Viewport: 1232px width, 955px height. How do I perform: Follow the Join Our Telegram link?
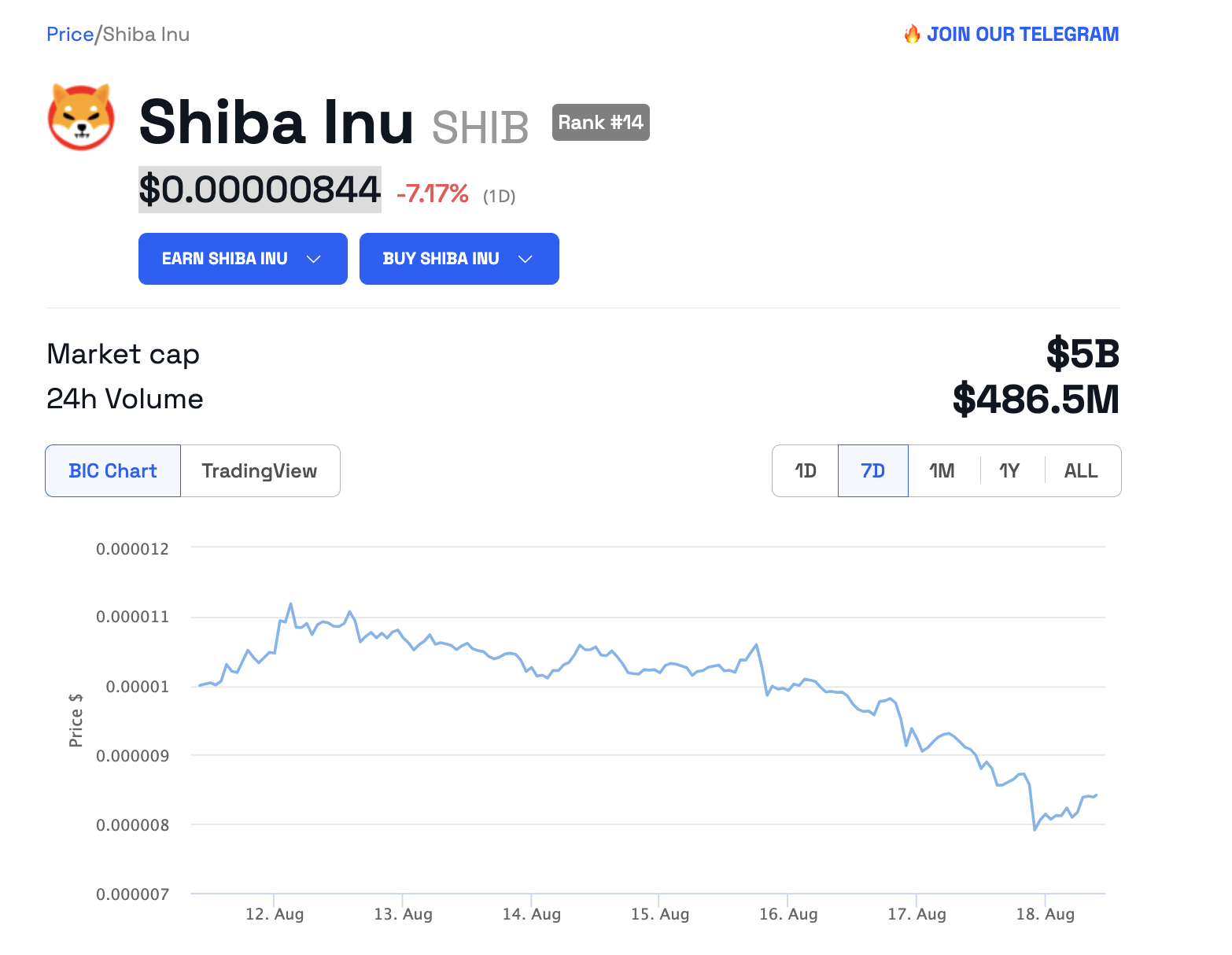1022,35
